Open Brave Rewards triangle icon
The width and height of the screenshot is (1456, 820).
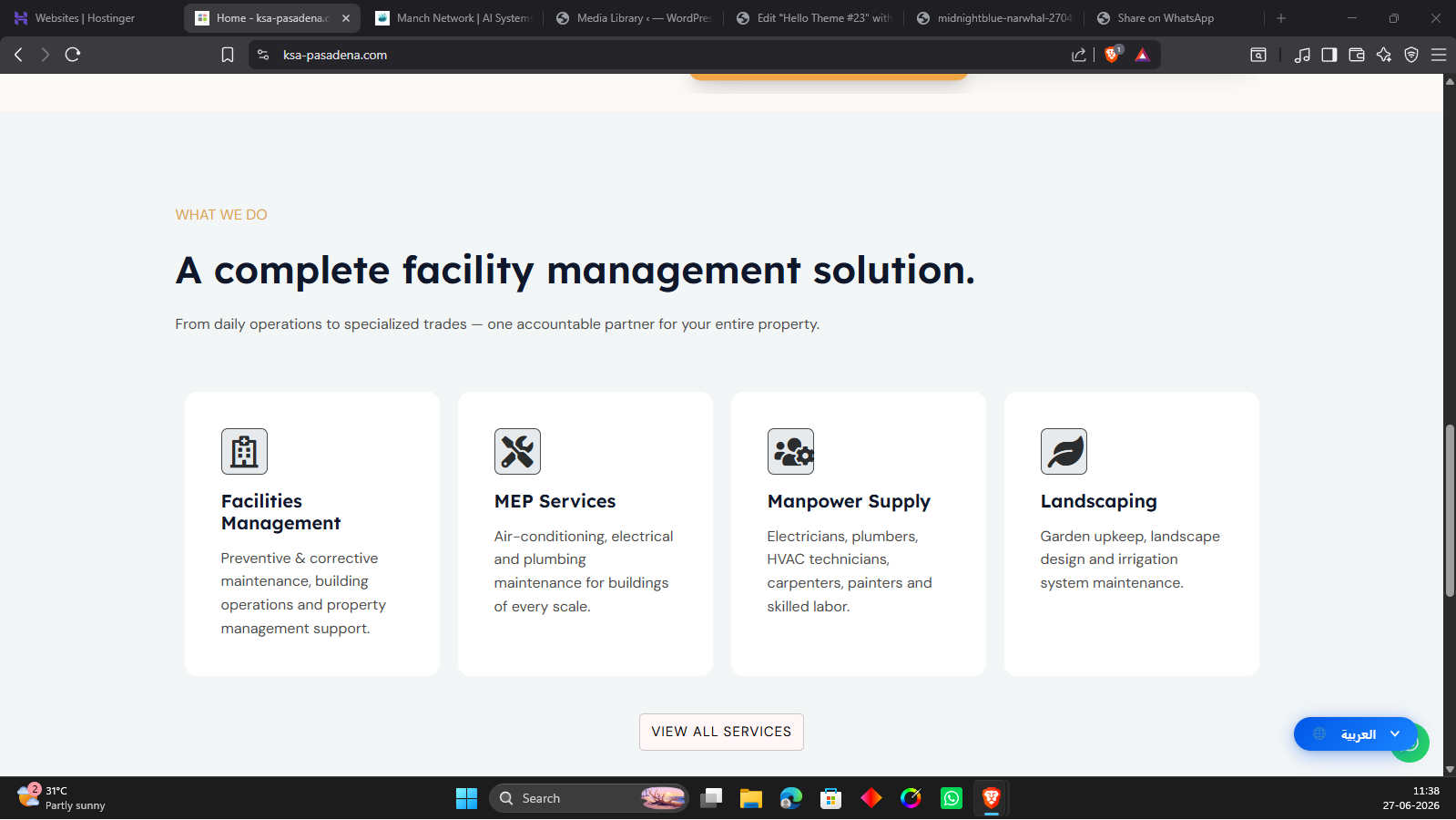tap(1143, 55)
